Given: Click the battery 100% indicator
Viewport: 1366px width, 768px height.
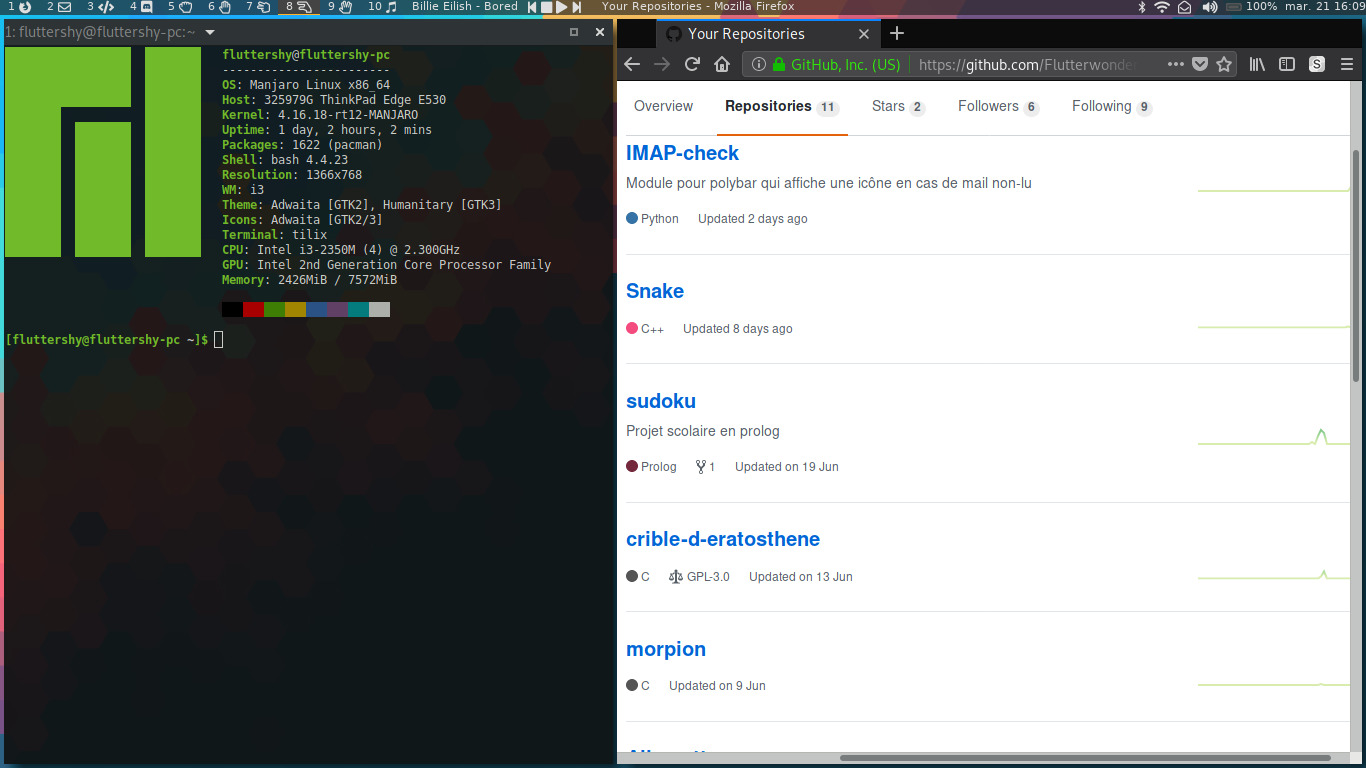Looking at the screenshot, I should 1252,7.
